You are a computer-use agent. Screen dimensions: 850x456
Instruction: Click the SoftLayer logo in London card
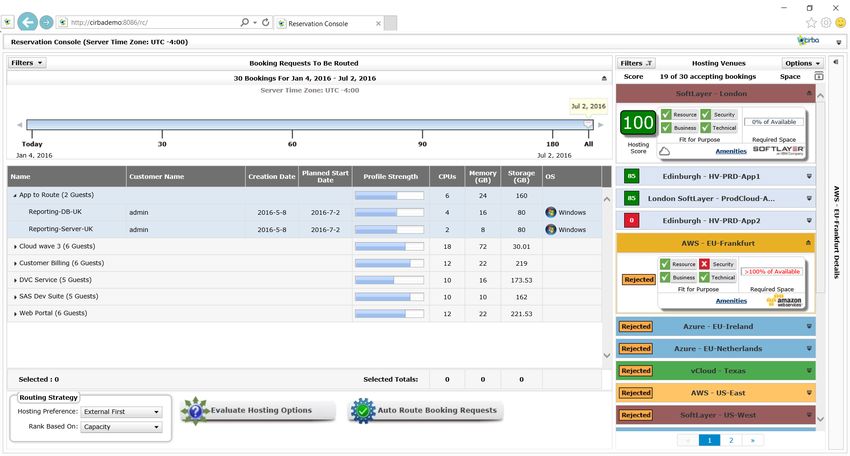[778, 150]
